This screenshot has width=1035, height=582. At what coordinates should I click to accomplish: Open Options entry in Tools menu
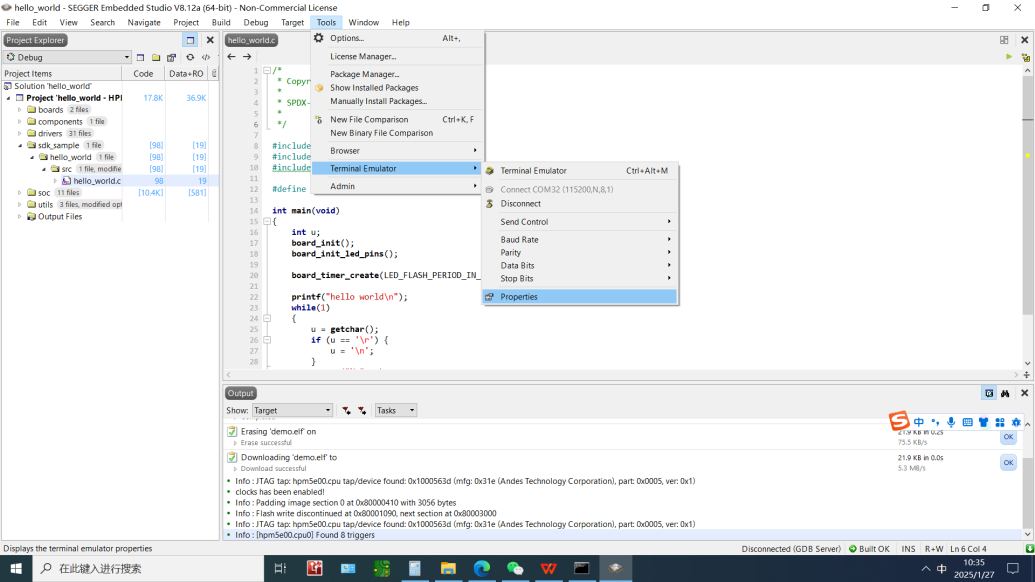[x=397, y=38]
